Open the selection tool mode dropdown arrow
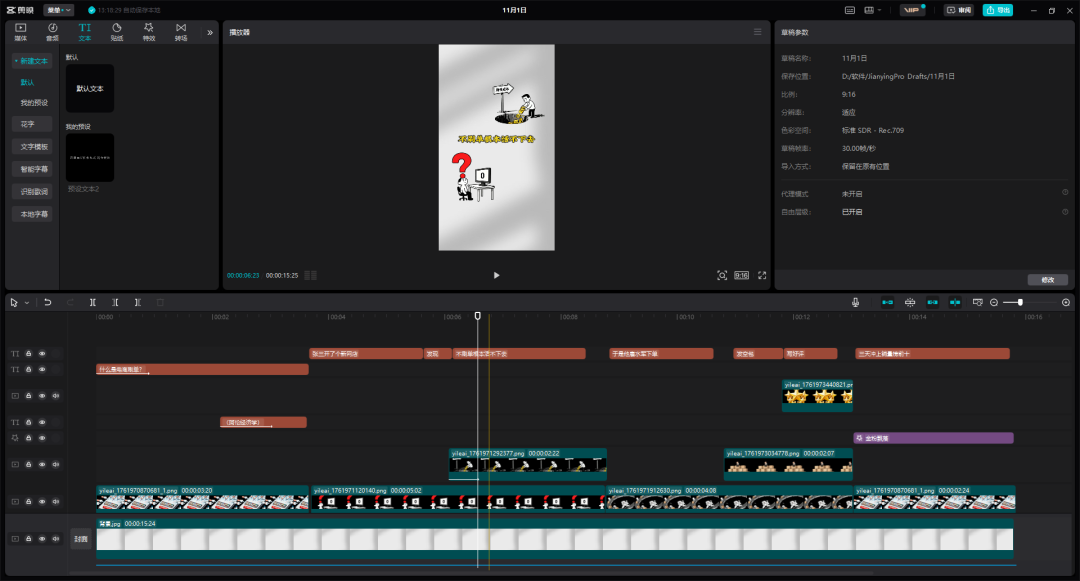Viewport: 1080px width, 581px height. (27, 302)
